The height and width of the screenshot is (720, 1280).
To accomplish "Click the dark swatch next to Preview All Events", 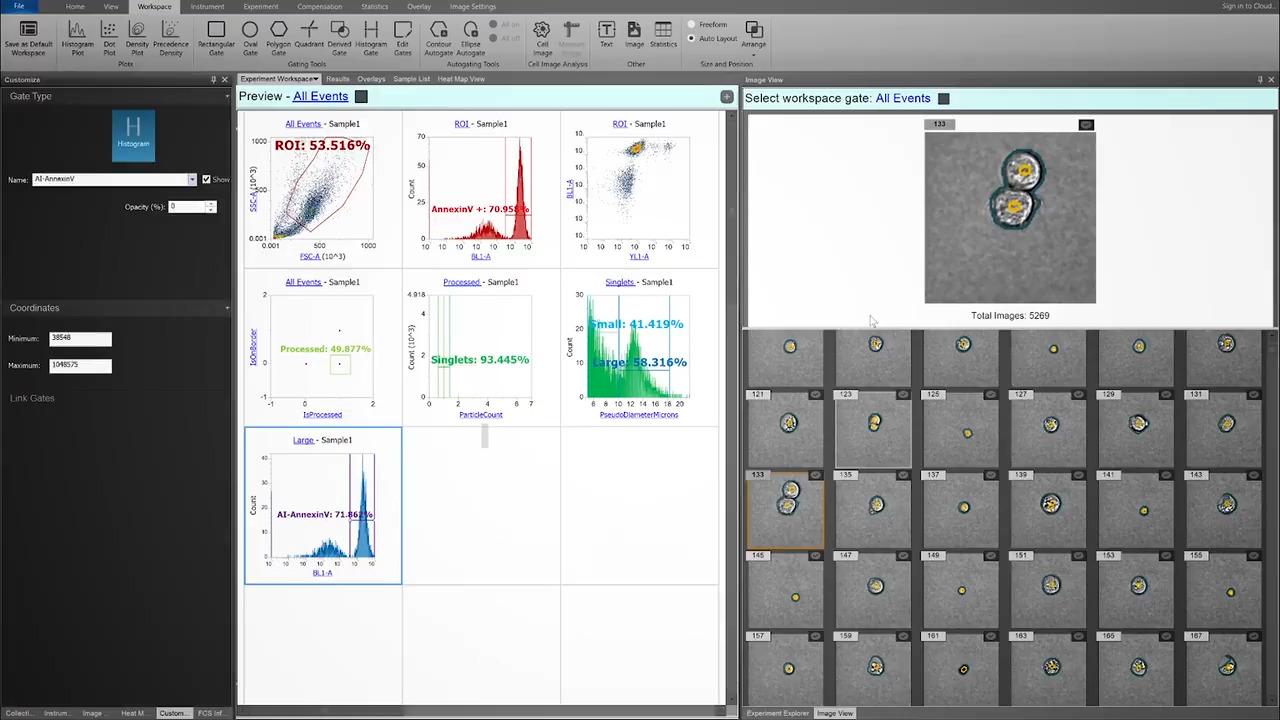I will pos(362,97).
